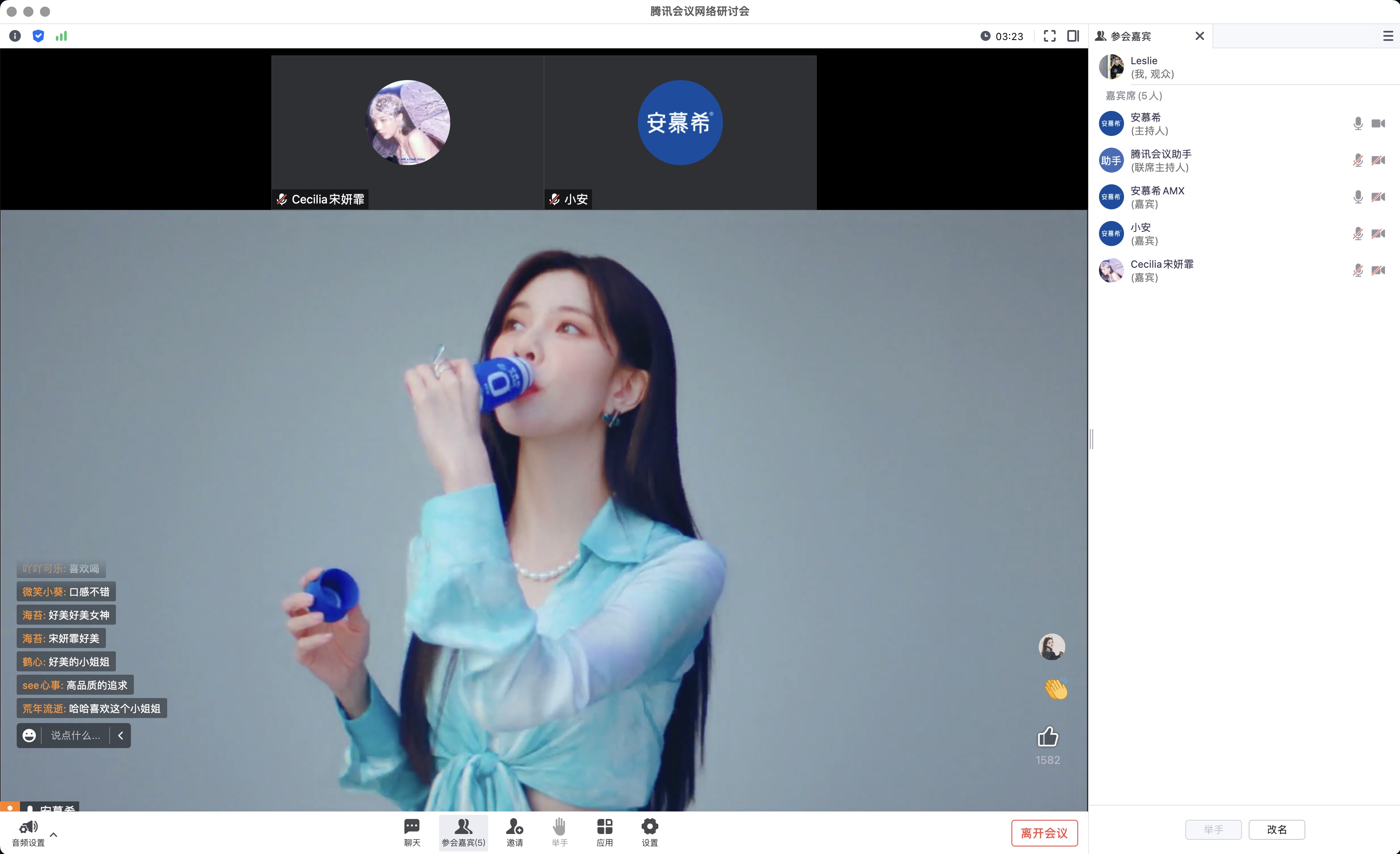Send a like with thumbs-up icon
Image resolution: width=1400 pixels, height=854 pixels.
tap(1048, 737)
